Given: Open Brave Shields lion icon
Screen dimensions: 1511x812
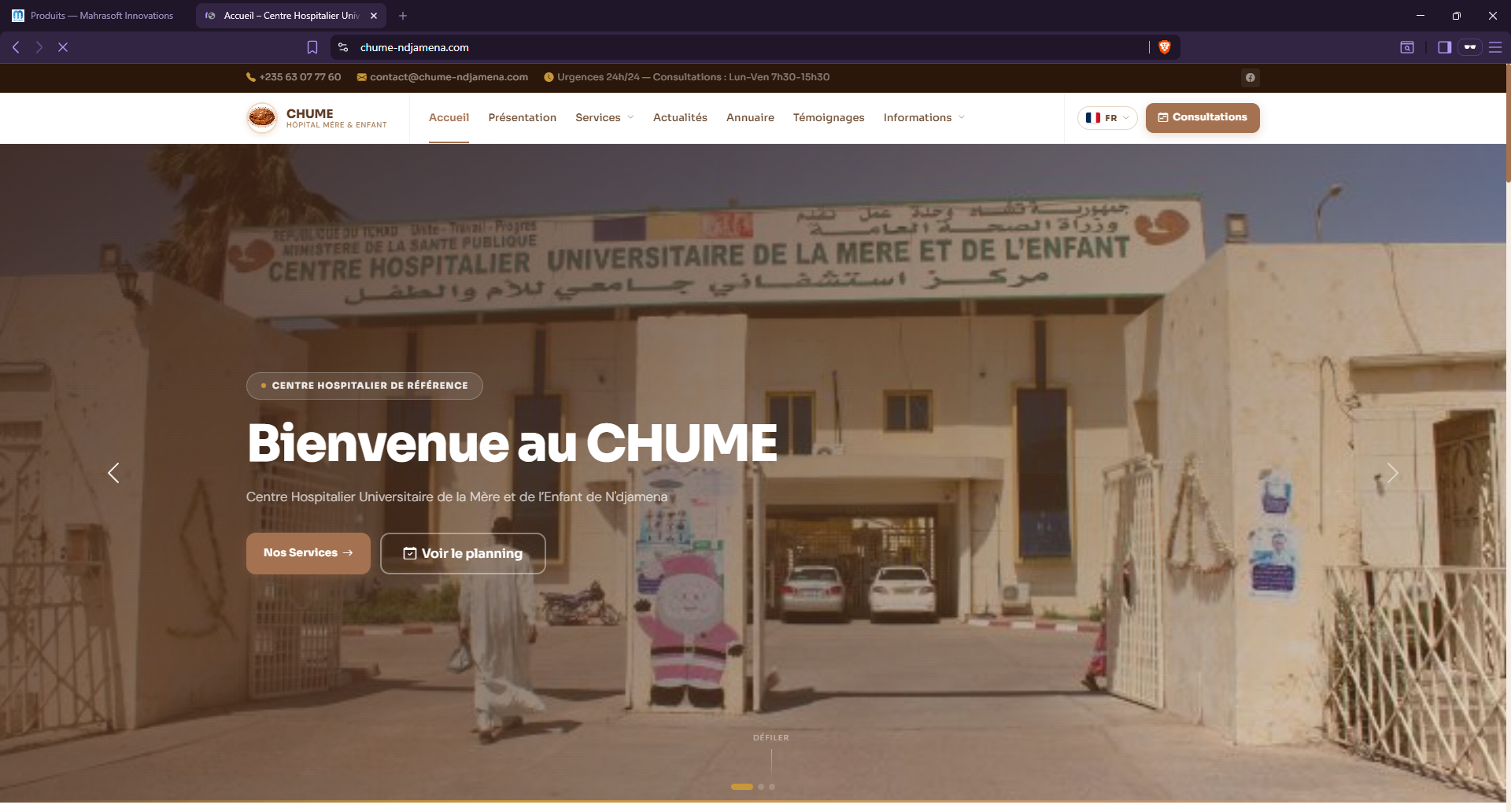Looking at the screenshot, I should click(x=1165, y=47).
